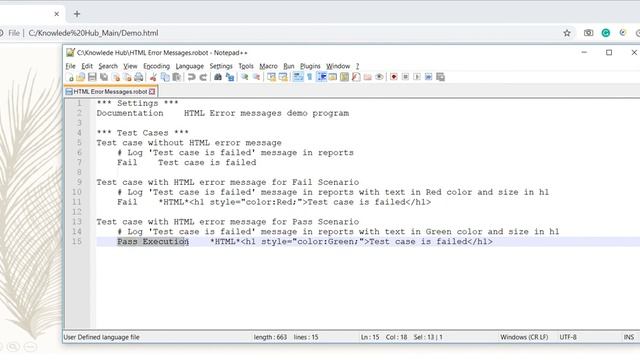This screenshot has height=360, width=640.
Task: Click the Save All toolbar icon
Action: [104, 77]
